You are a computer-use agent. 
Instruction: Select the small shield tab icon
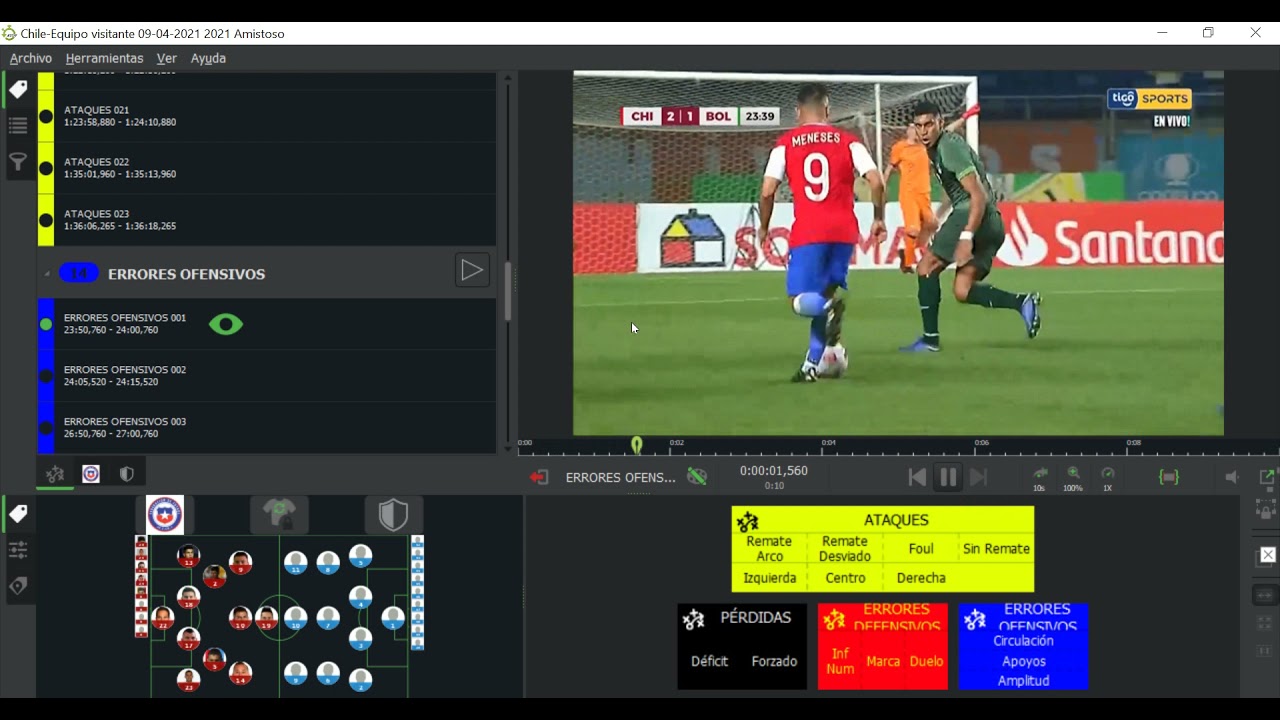click(127, 474)
